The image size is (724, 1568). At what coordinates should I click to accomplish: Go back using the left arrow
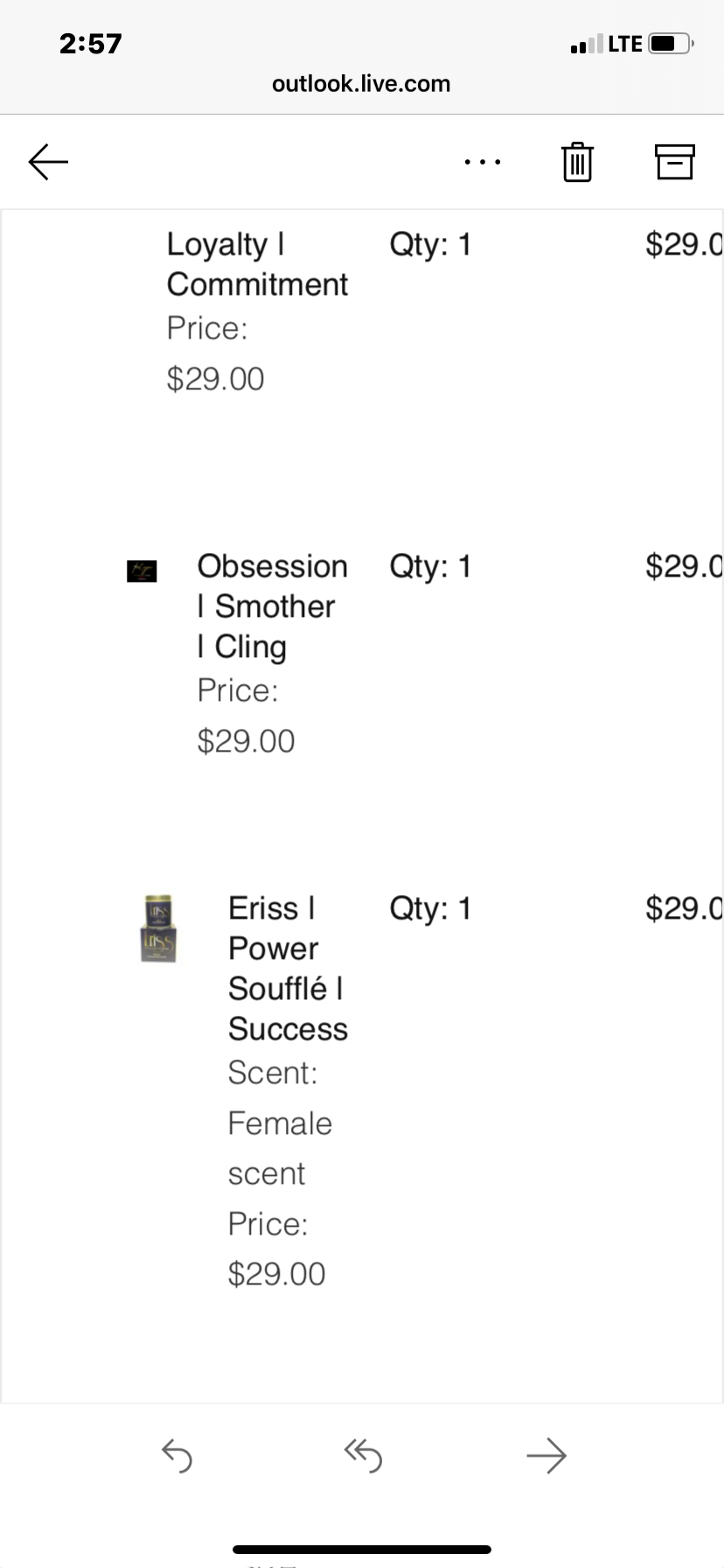click(x=48, y=162)
